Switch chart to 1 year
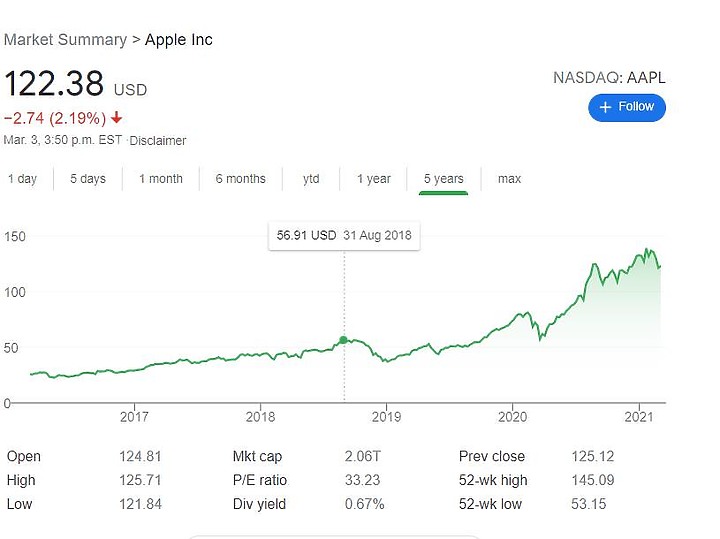Image resolution: width=720 pixels, height=539 pixels. click(x=374, y=179)
